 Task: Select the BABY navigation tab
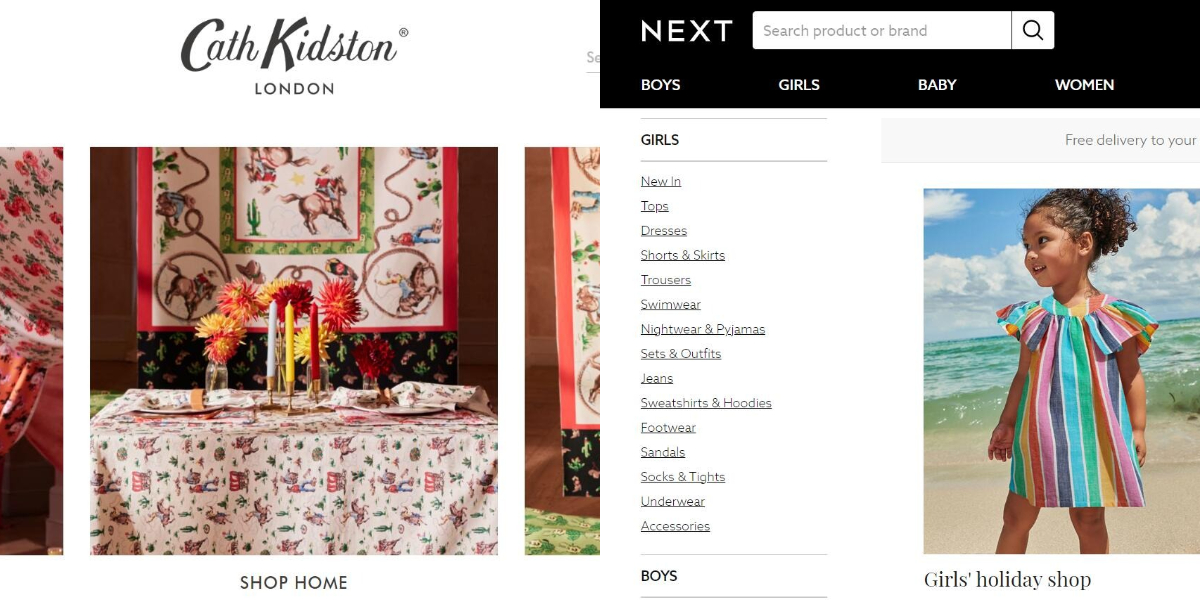pos(937,85)
